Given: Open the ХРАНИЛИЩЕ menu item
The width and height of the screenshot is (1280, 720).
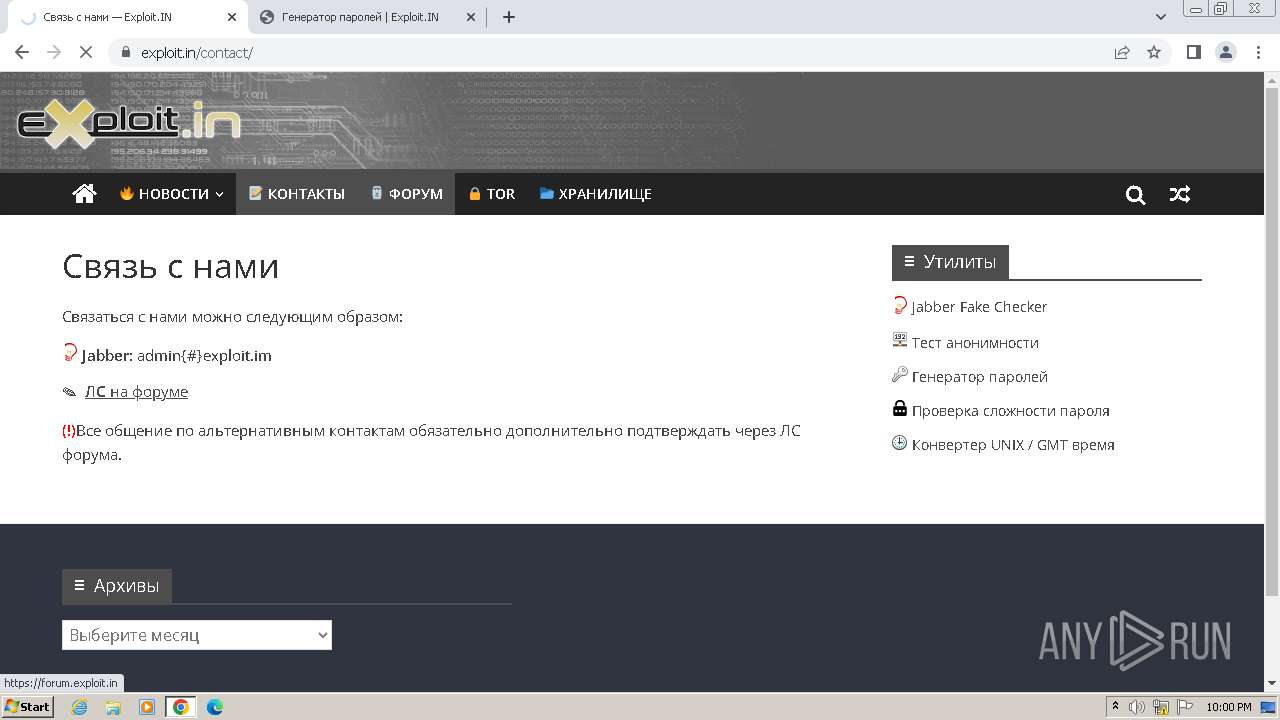Looking at the screenshot, I should click(596, 194).
